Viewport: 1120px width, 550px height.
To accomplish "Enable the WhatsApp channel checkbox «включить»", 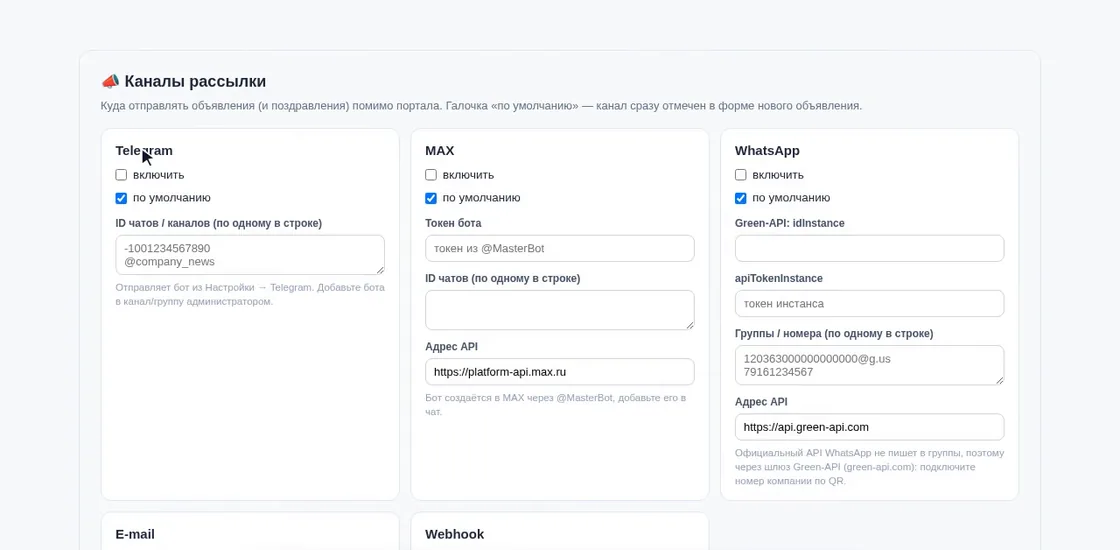I will tap(741, 175).
